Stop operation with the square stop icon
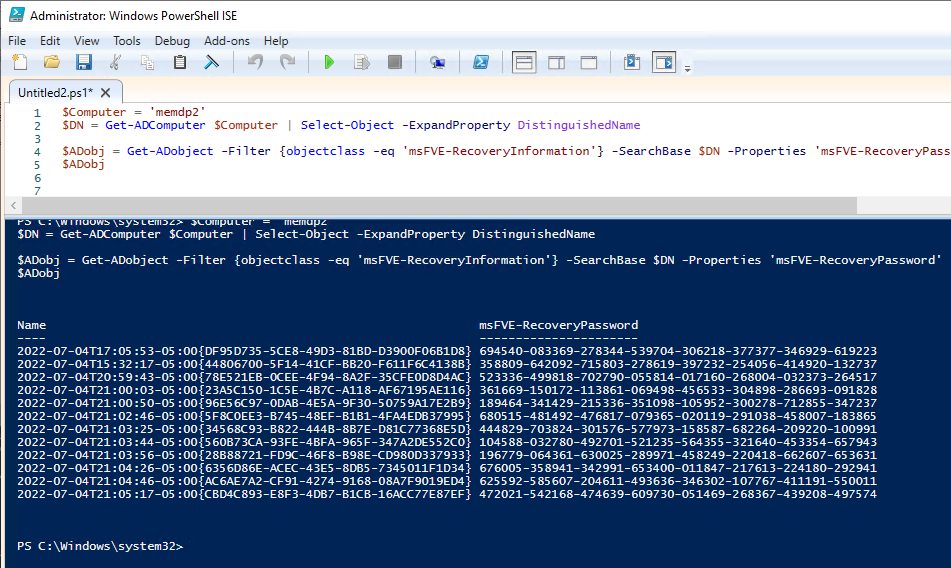 coord(395,62)
